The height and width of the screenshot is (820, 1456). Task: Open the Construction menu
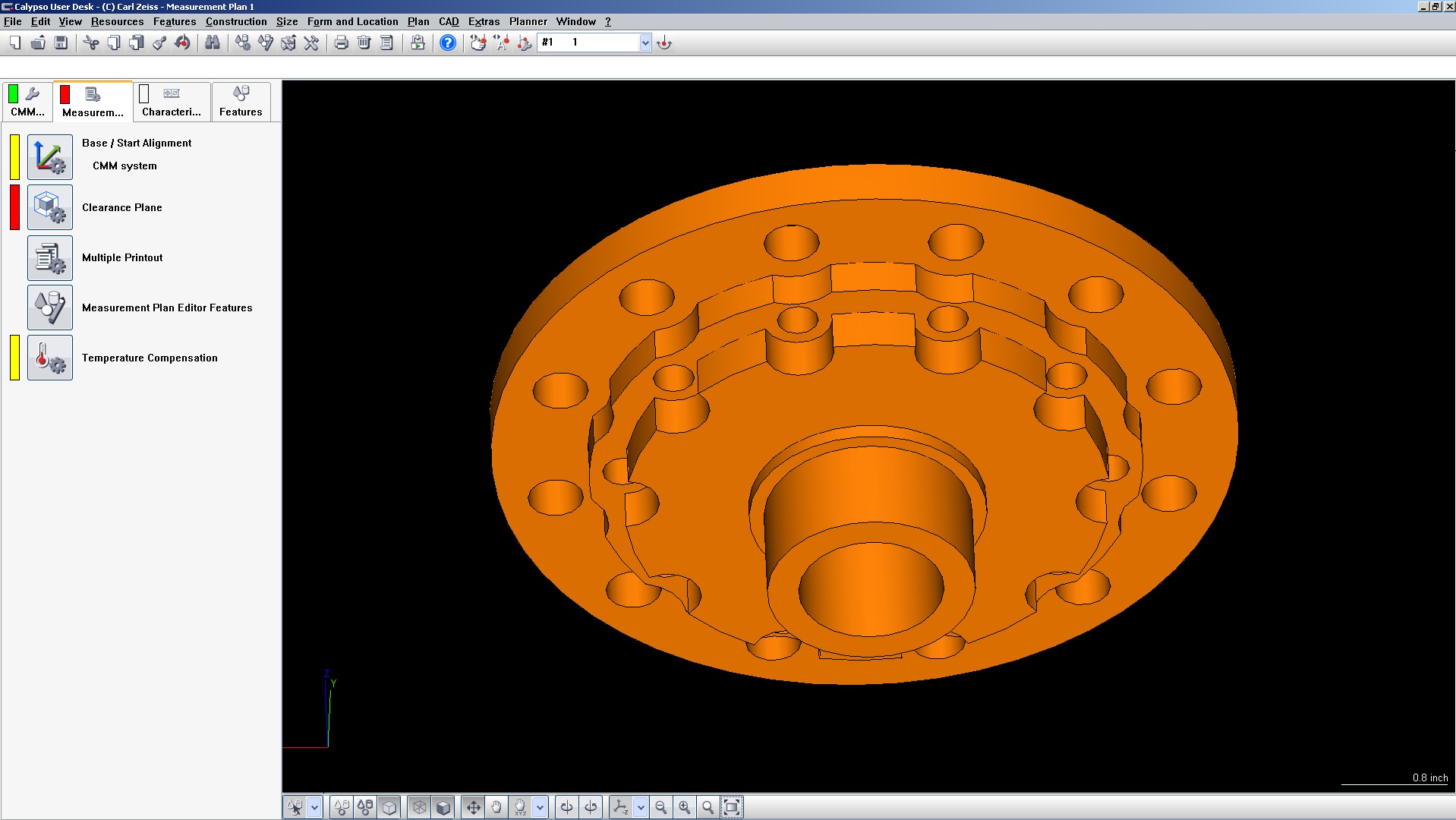click(236, 21)
